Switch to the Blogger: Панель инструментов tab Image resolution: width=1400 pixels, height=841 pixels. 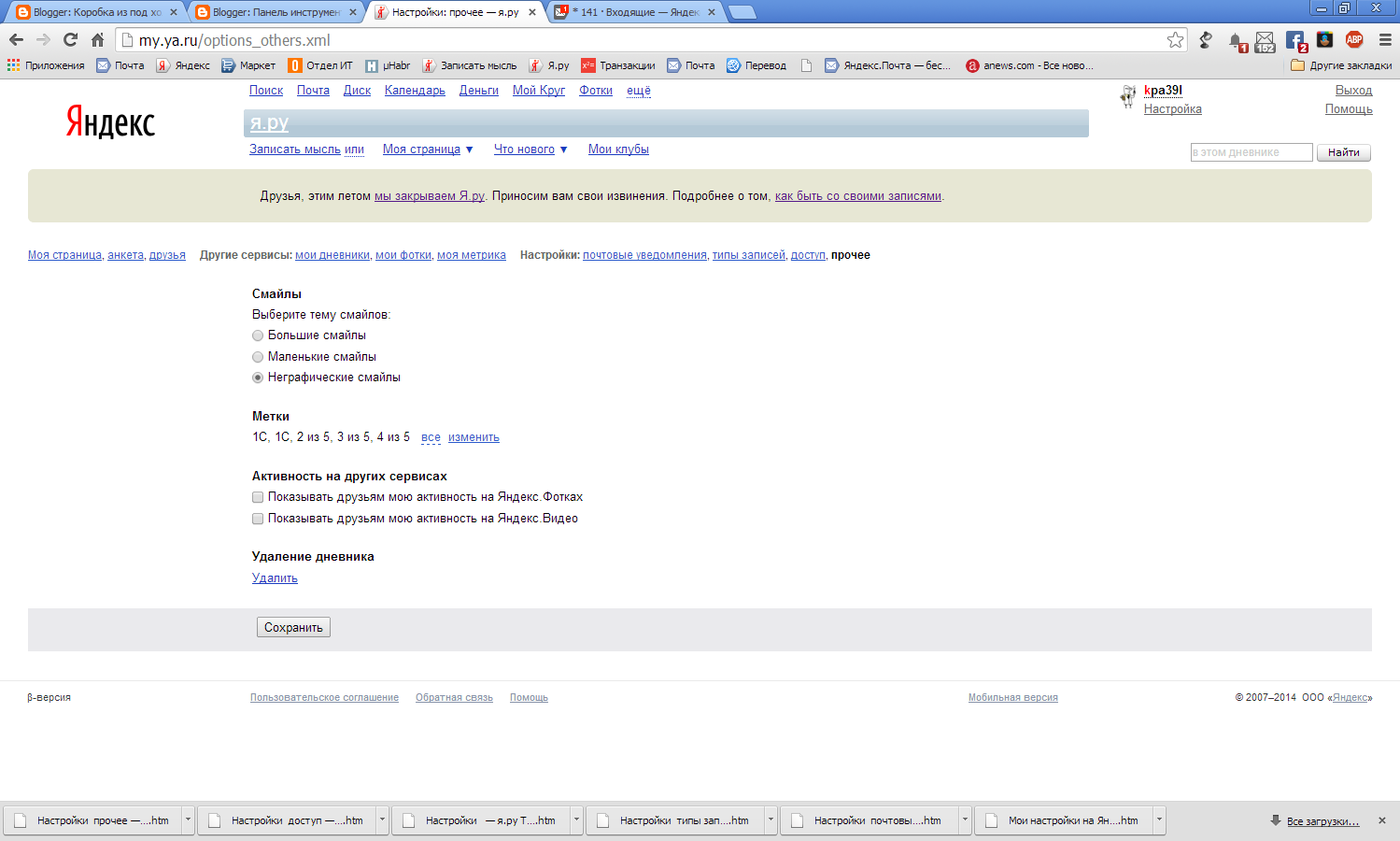coord(276,12)
